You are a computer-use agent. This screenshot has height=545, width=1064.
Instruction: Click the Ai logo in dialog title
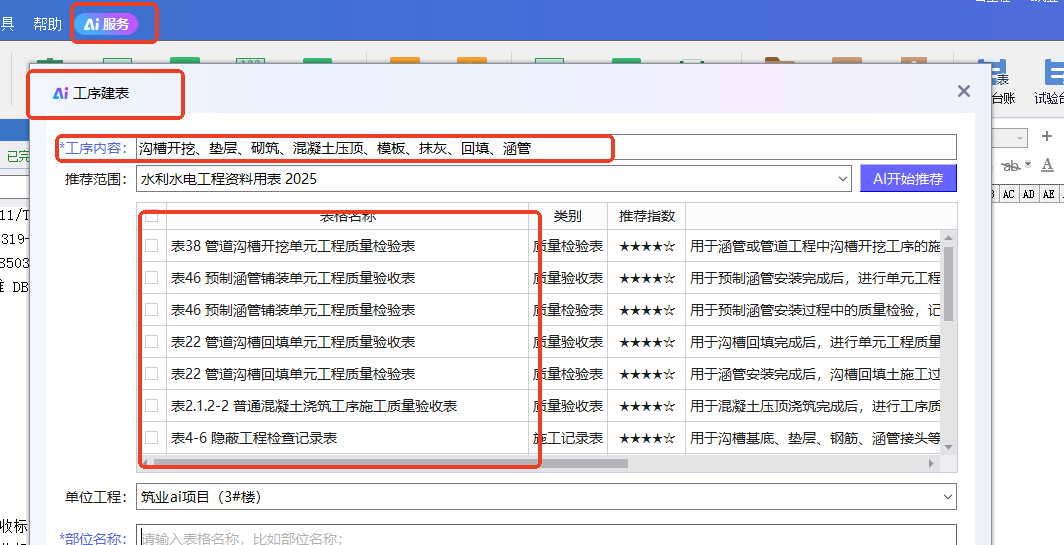(x=61, y=94)
